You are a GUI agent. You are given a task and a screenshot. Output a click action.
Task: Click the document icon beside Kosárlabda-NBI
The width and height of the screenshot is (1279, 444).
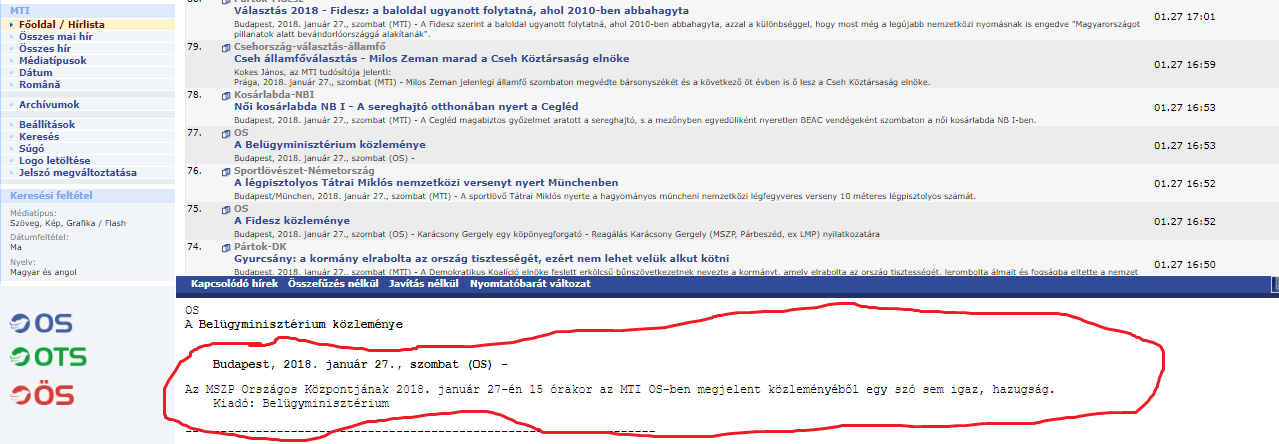(x=226, y=95)
